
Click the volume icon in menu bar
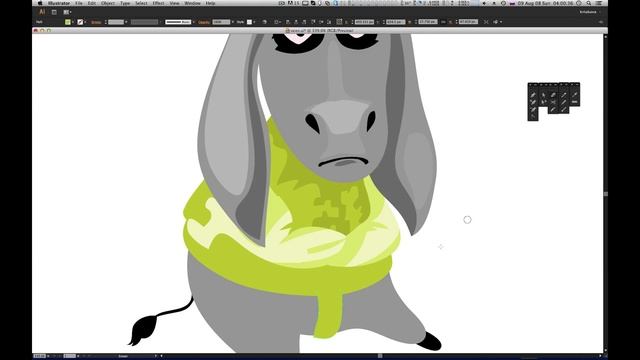[484, 3]
